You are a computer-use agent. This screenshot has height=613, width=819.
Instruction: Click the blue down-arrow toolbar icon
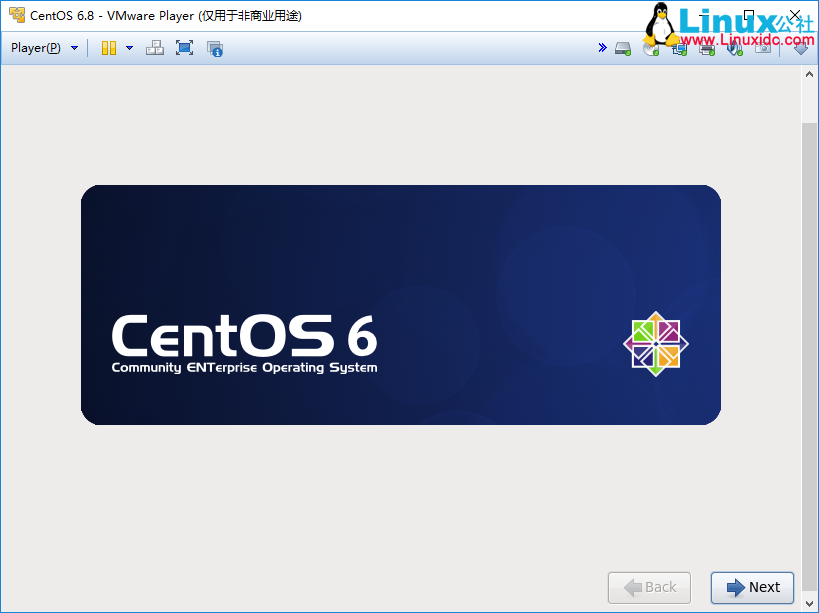pyautogui.click(x=801, y=49)
